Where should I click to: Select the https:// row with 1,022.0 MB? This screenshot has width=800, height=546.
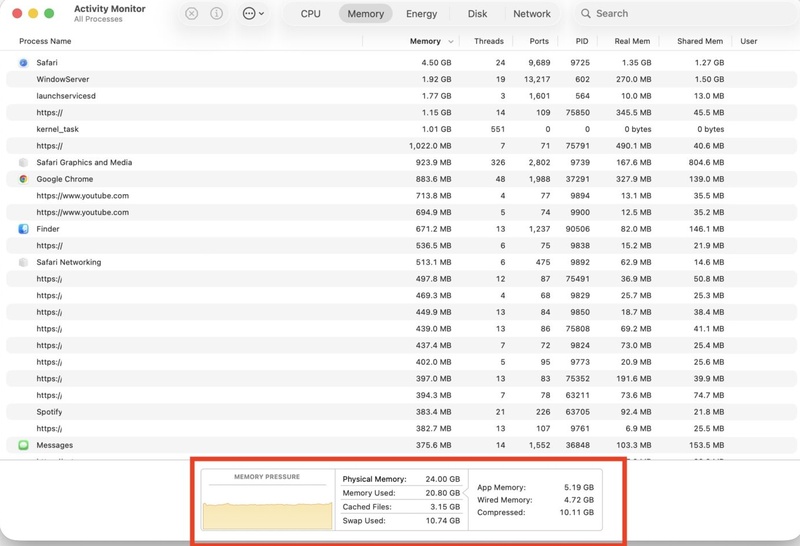401,146
